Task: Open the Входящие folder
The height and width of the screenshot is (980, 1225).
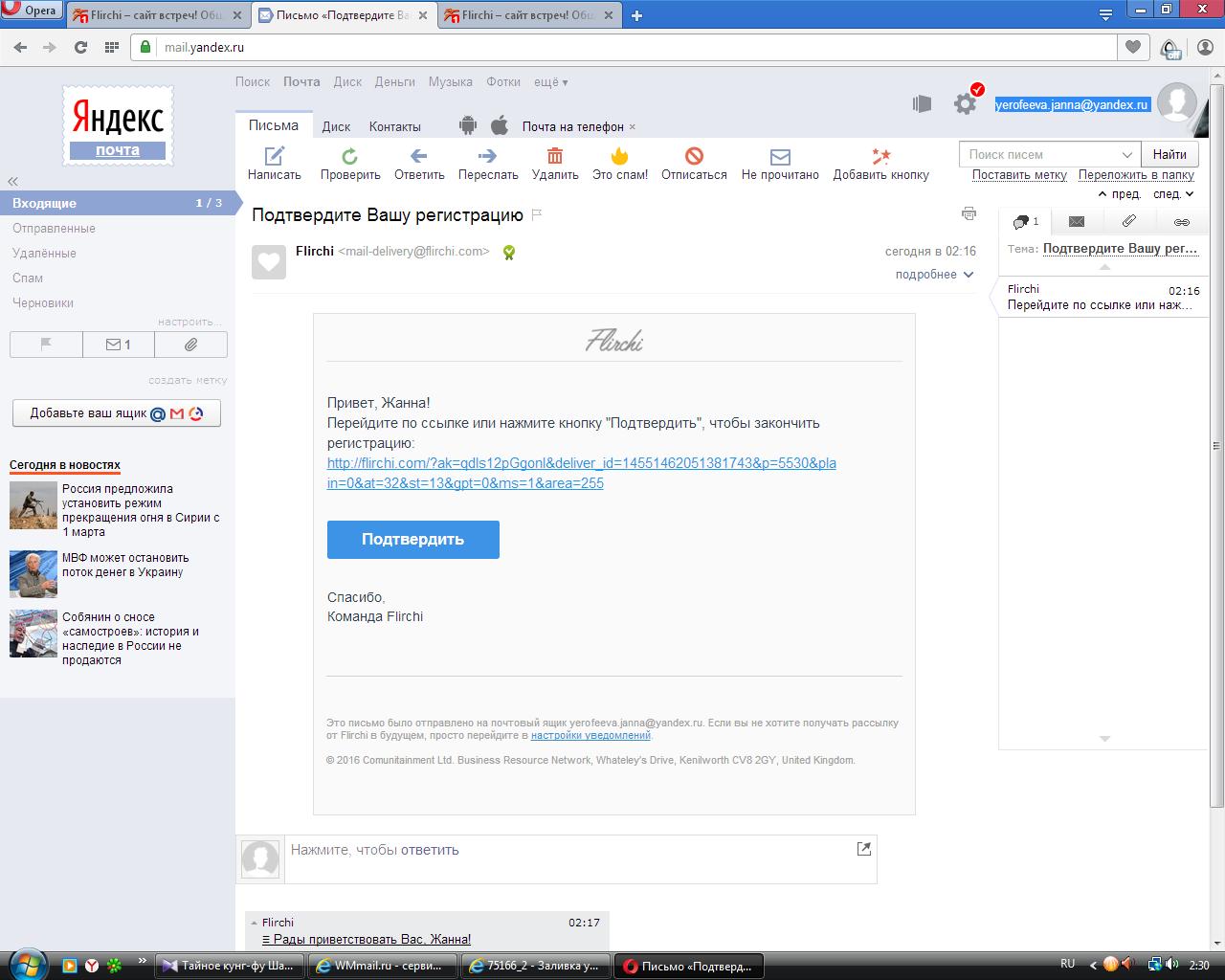Action: click(117, 203)
